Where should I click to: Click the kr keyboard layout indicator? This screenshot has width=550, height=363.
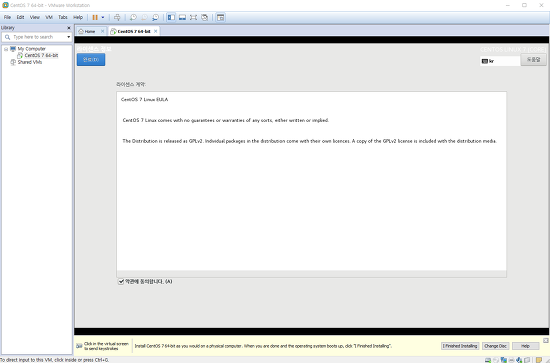(x=499, y=61)
